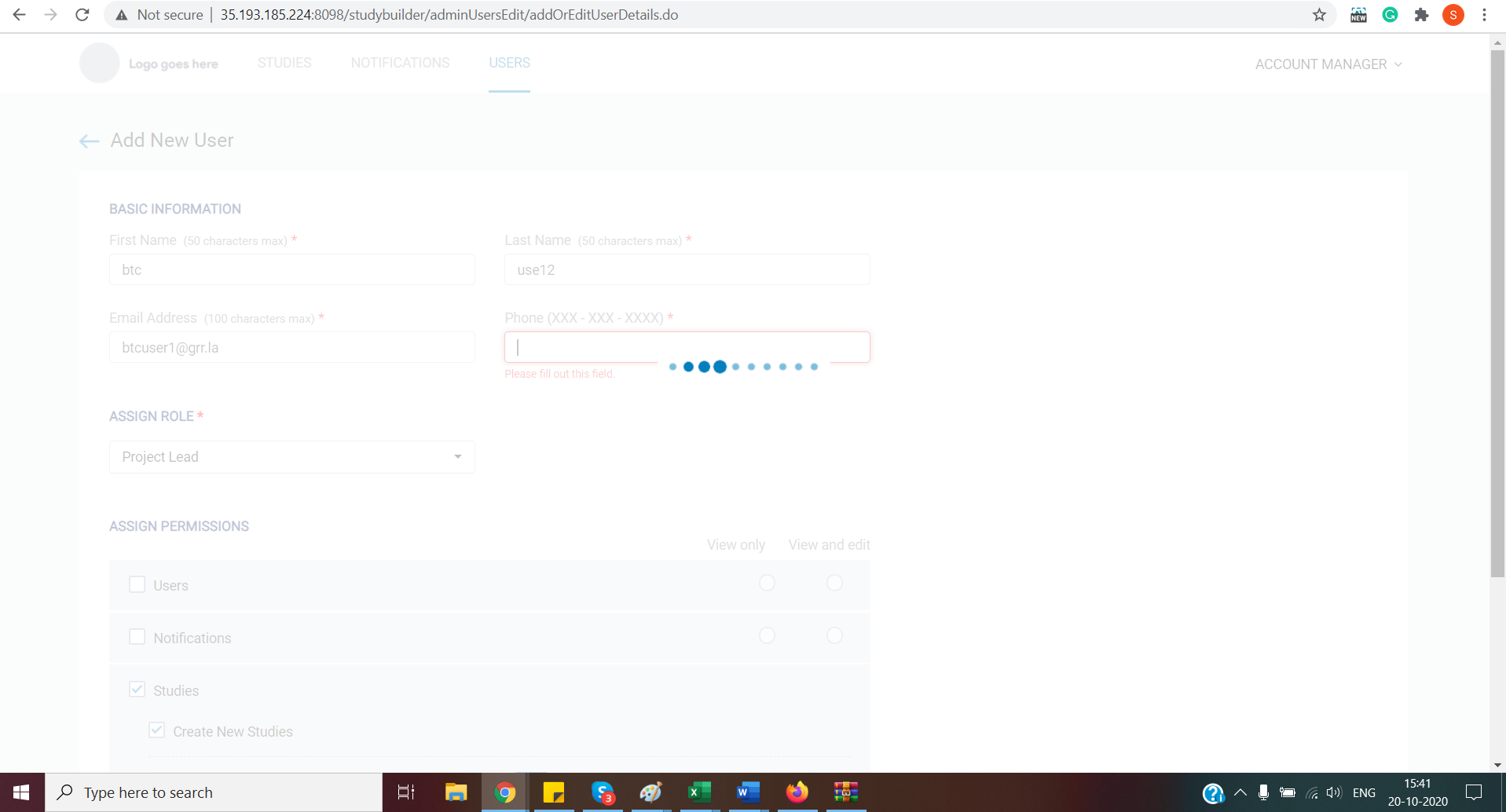
Task: Switch to the STUDIES tab
Action: [x=284, y=63]
